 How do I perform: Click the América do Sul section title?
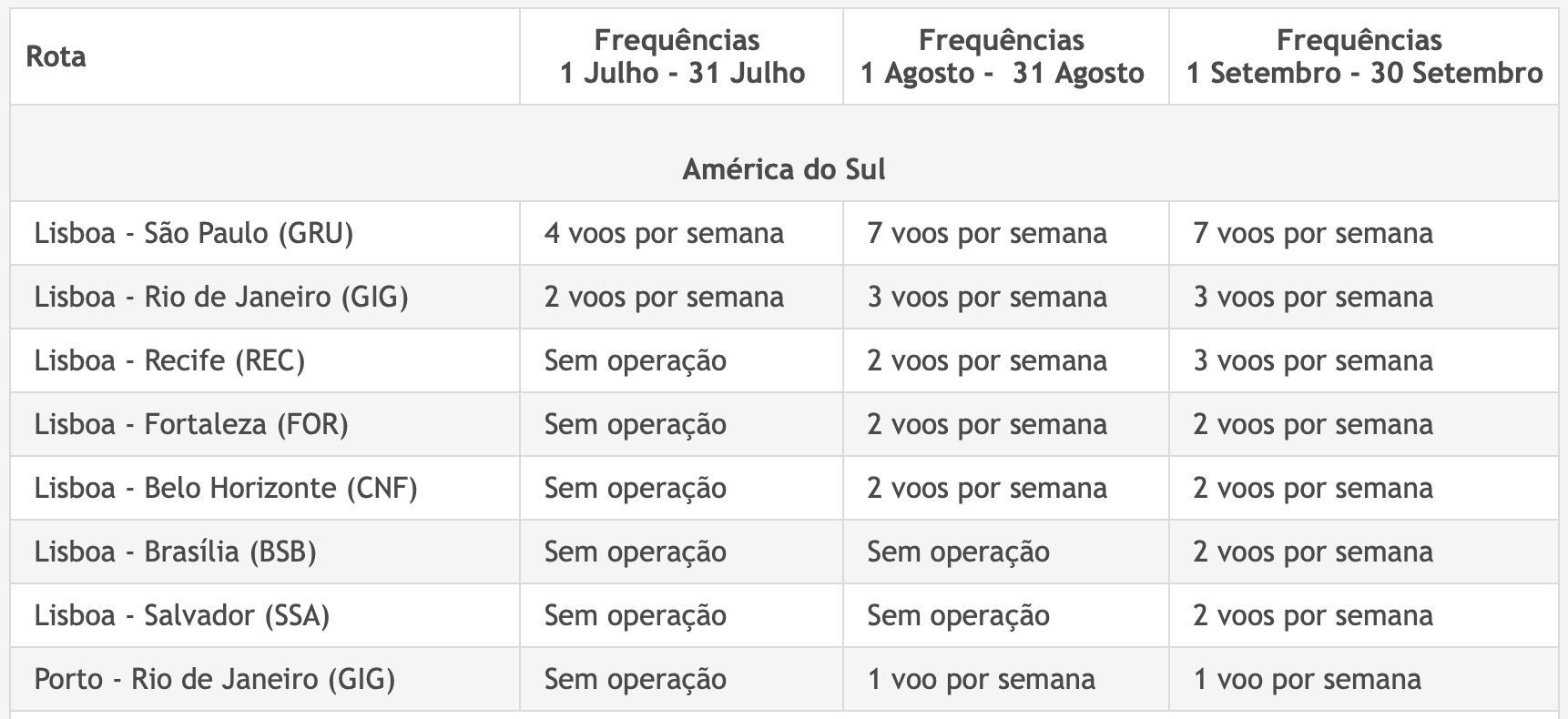point(784,169)
